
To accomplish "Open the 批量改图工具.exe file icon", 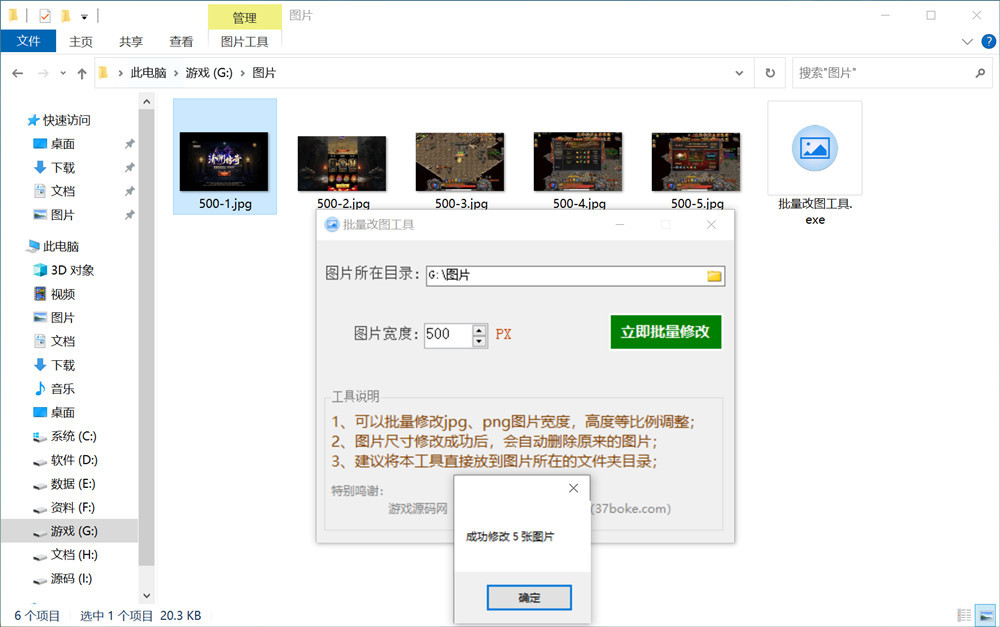I will coord(814,149).
